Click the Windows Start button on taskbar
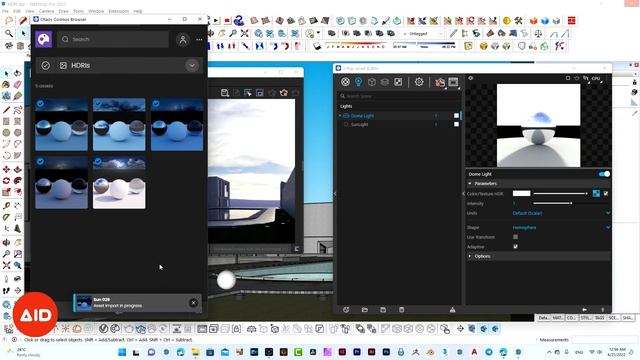Image resolution: width=640 pixels, height=360 pixels. tap(122, 352)
